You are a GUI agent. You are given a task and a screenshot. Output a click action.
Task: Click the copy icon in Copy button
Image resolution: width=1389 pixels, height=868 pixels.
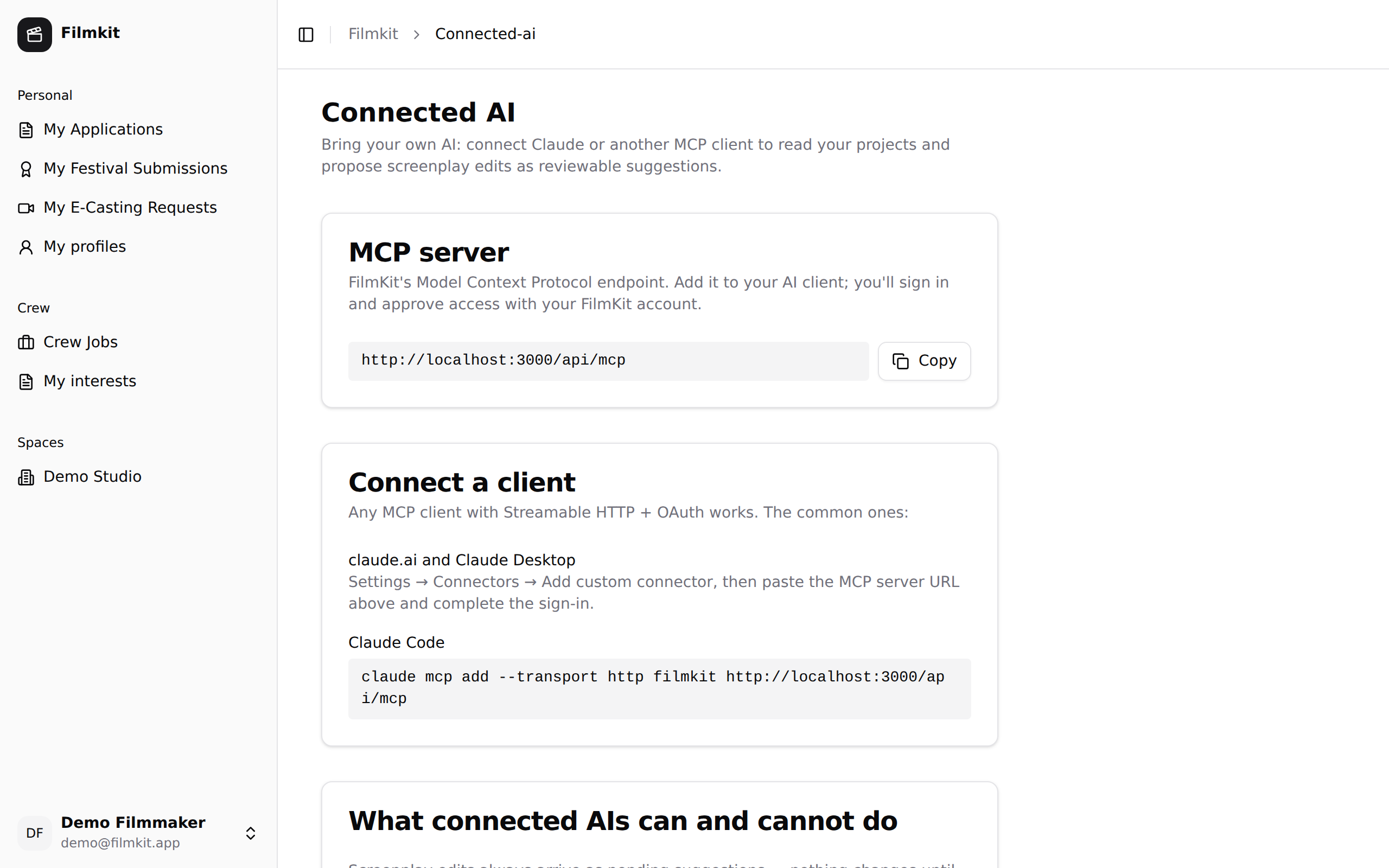901,361
